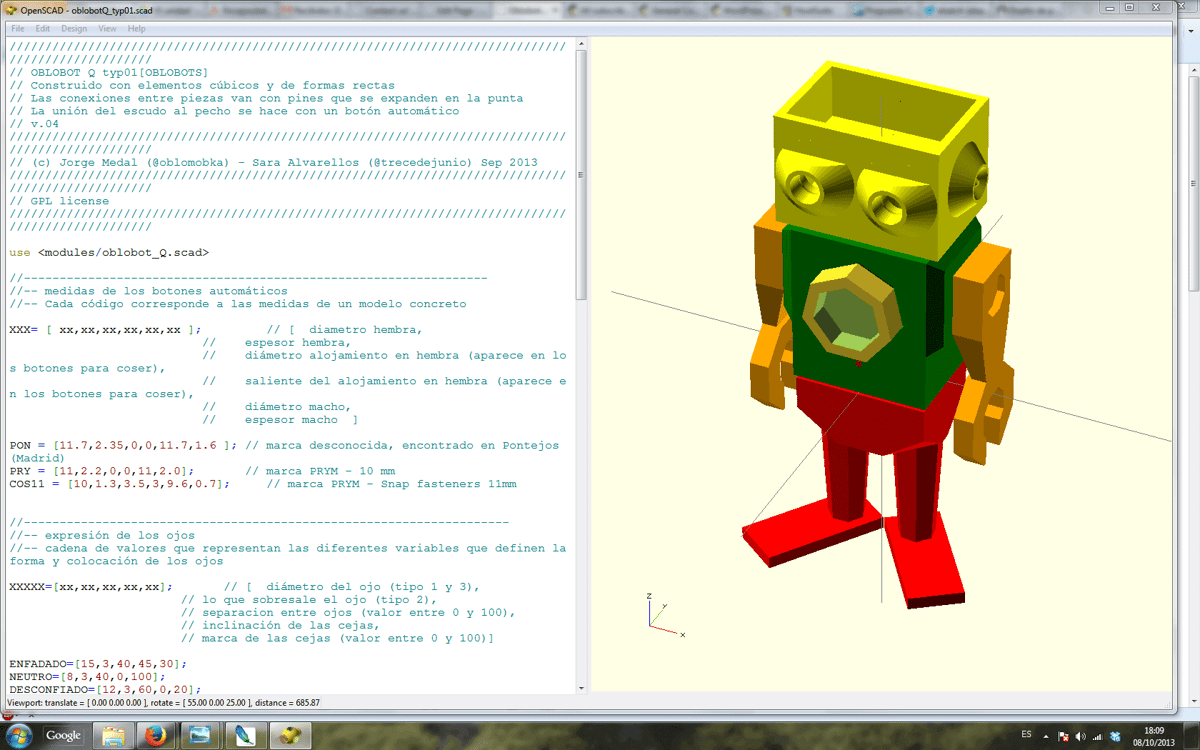The width and height of the screenshot is (1200, 750).
Task: Click the picture viewer taskbar icon
Action: [x=198, y=735]
